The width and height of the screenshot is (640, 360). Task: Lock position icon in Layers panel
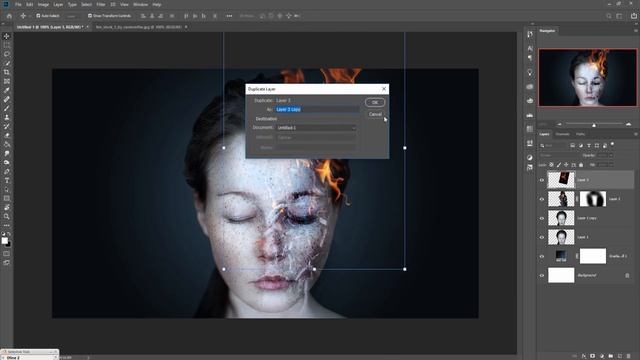(566, 164)
